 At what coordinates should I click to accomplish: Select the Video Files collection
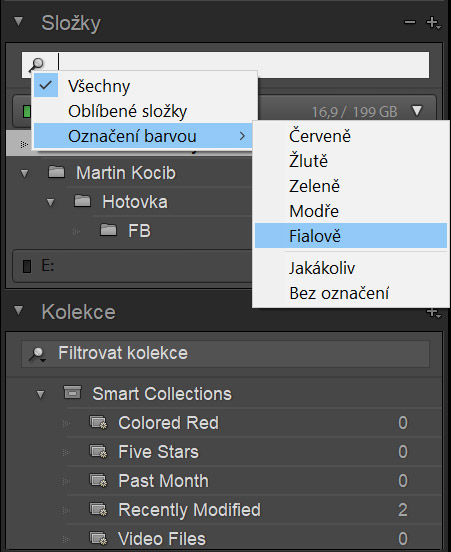(x=162, y=539)
